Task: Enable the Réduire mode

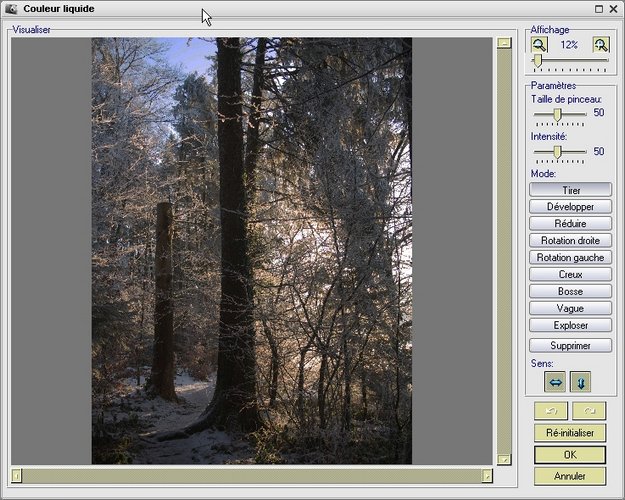Action: coord(570,224)
